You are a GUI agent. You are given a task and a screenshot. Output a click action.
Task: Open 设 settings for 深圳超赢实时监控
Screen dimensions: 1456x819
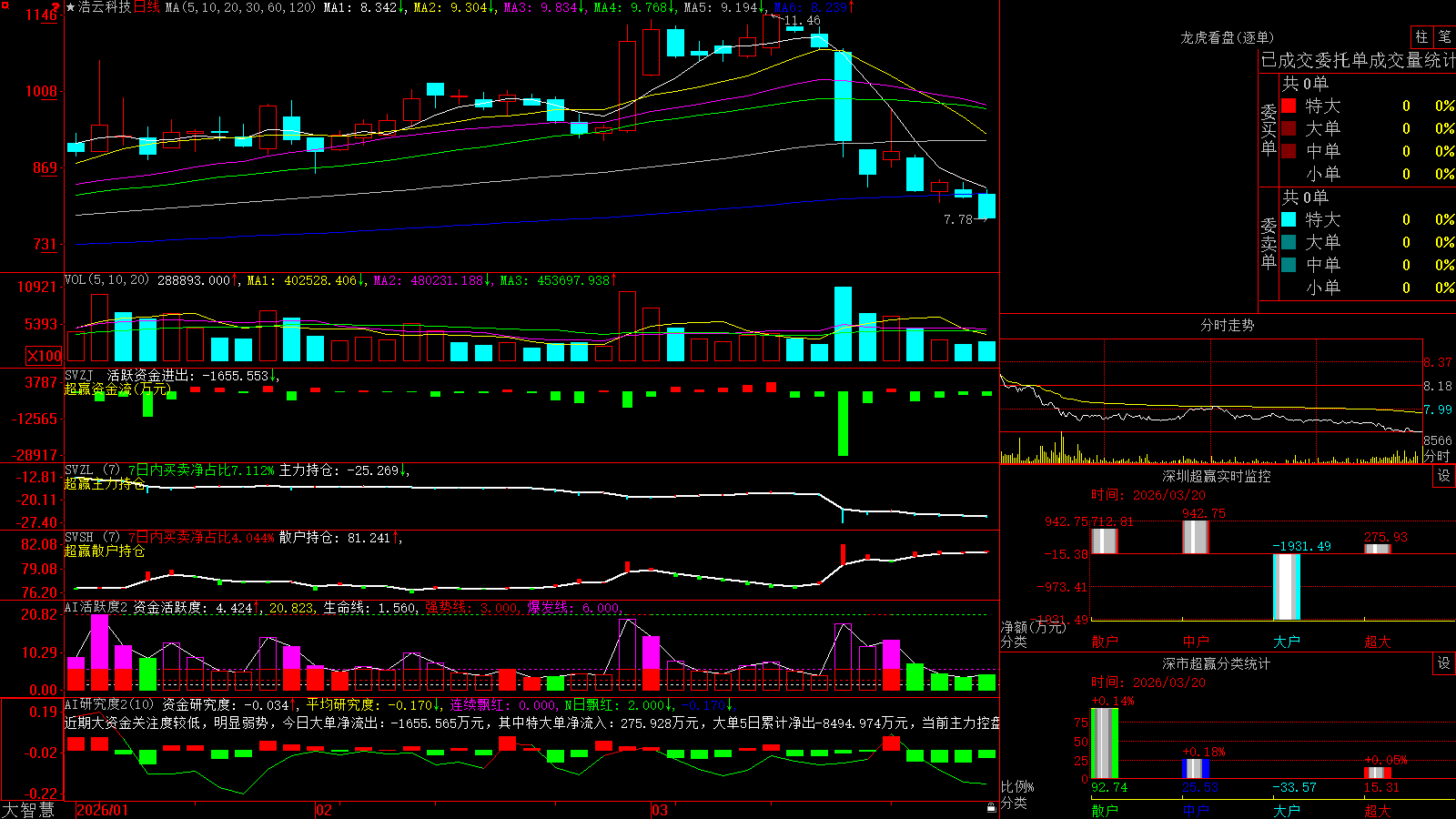[1444, 476]
